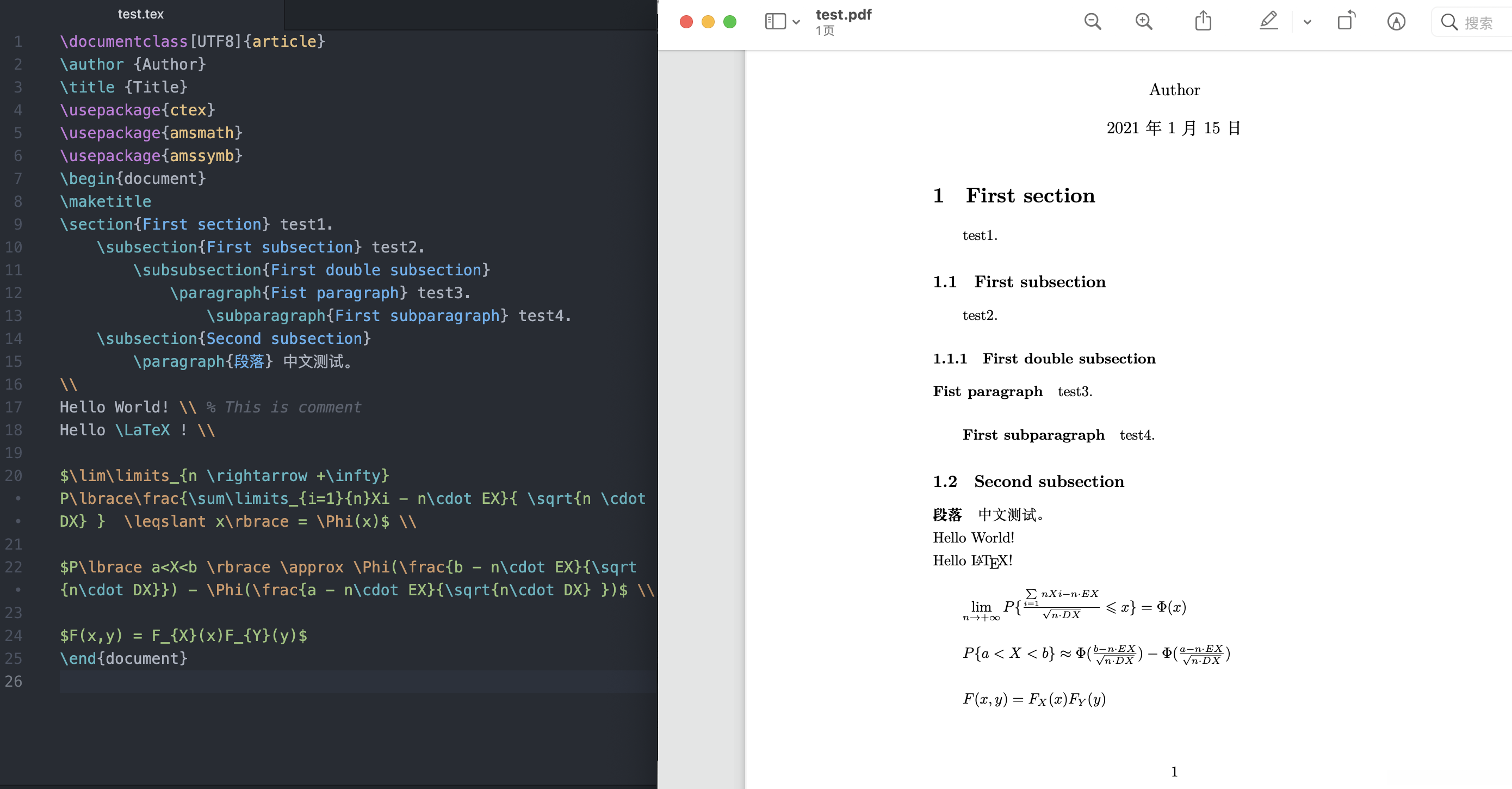The width and height of the screenshot is (1512, 789).
Task: Click the test.pdf window title
Action: click(x=844, y=14)
